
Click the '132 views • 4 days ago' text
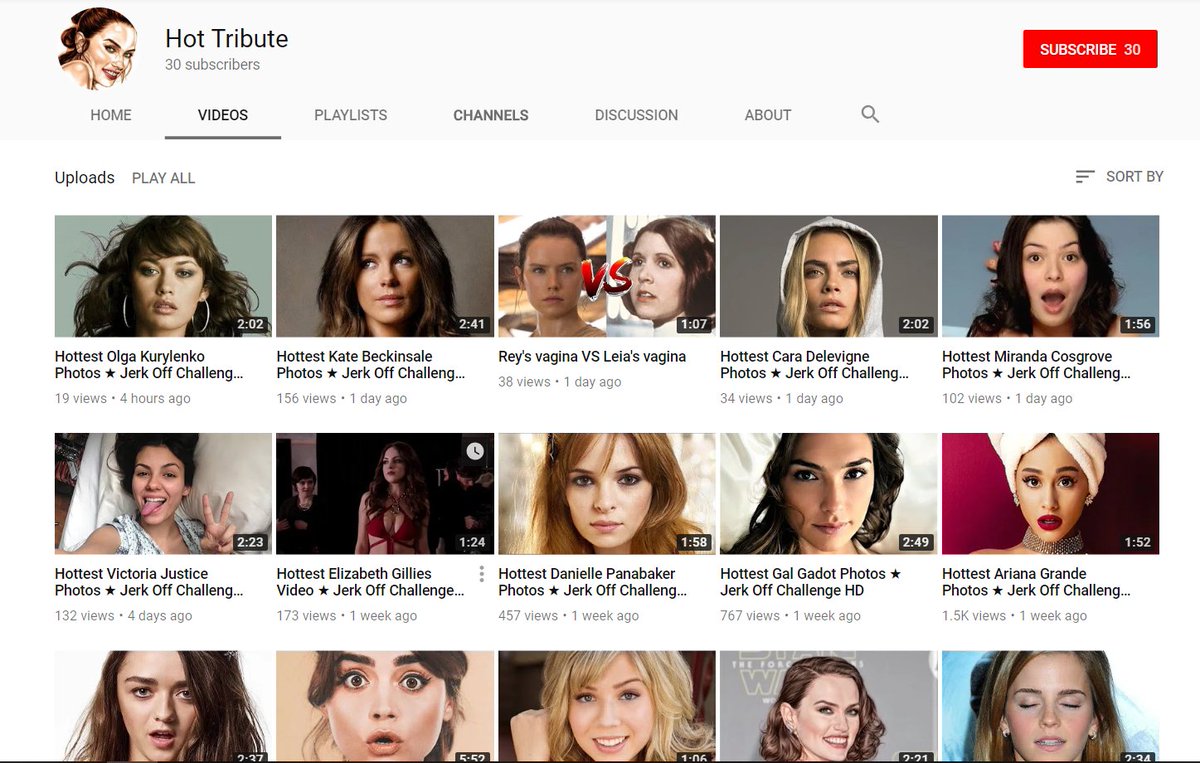point(124,616)
